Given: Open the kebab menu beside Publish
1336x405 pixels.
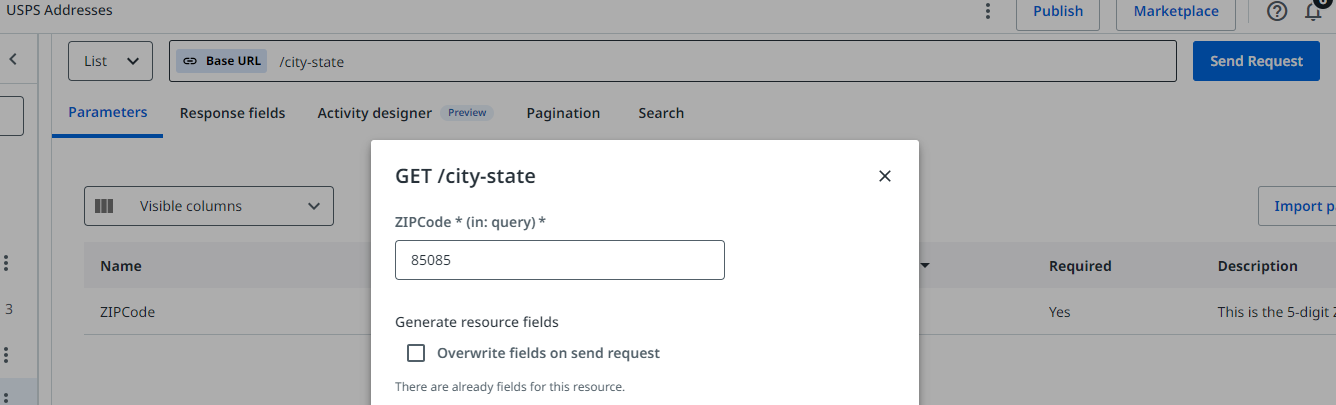Looking at the screenshot, I should pos(988,11).
